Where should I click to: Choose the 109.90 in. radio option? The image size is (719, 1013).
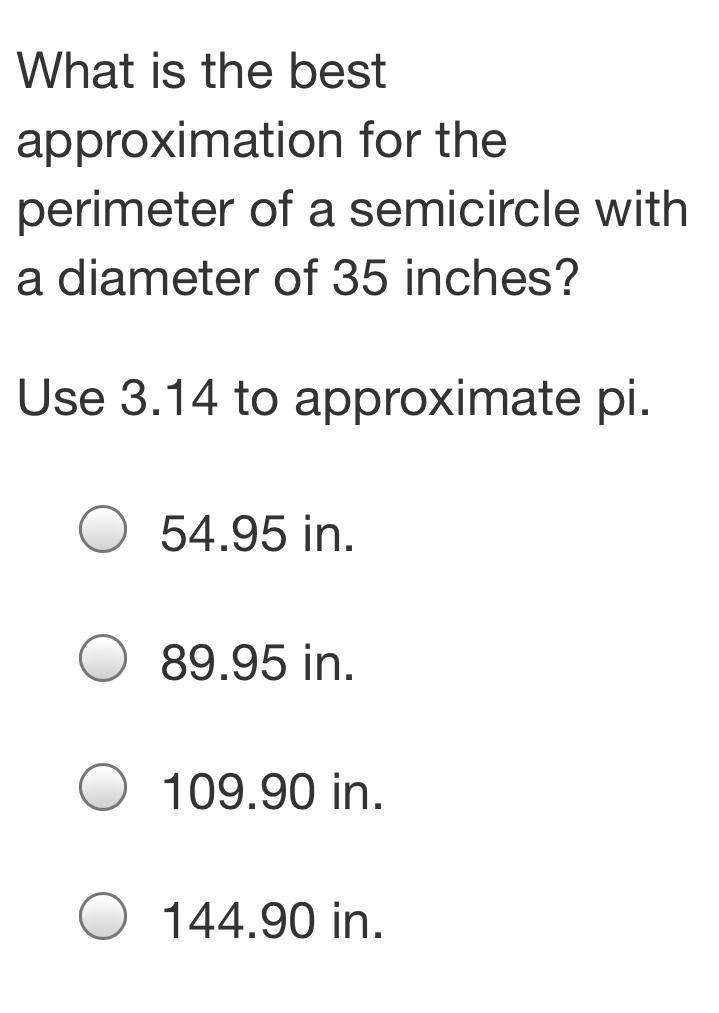[103, 787]
